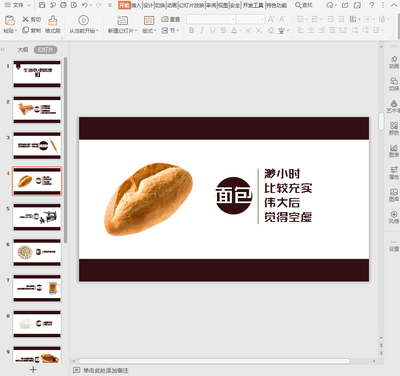400x376 pixels.
Task: Open bulleted list dropdown
Action: click(x=307, y=19)
